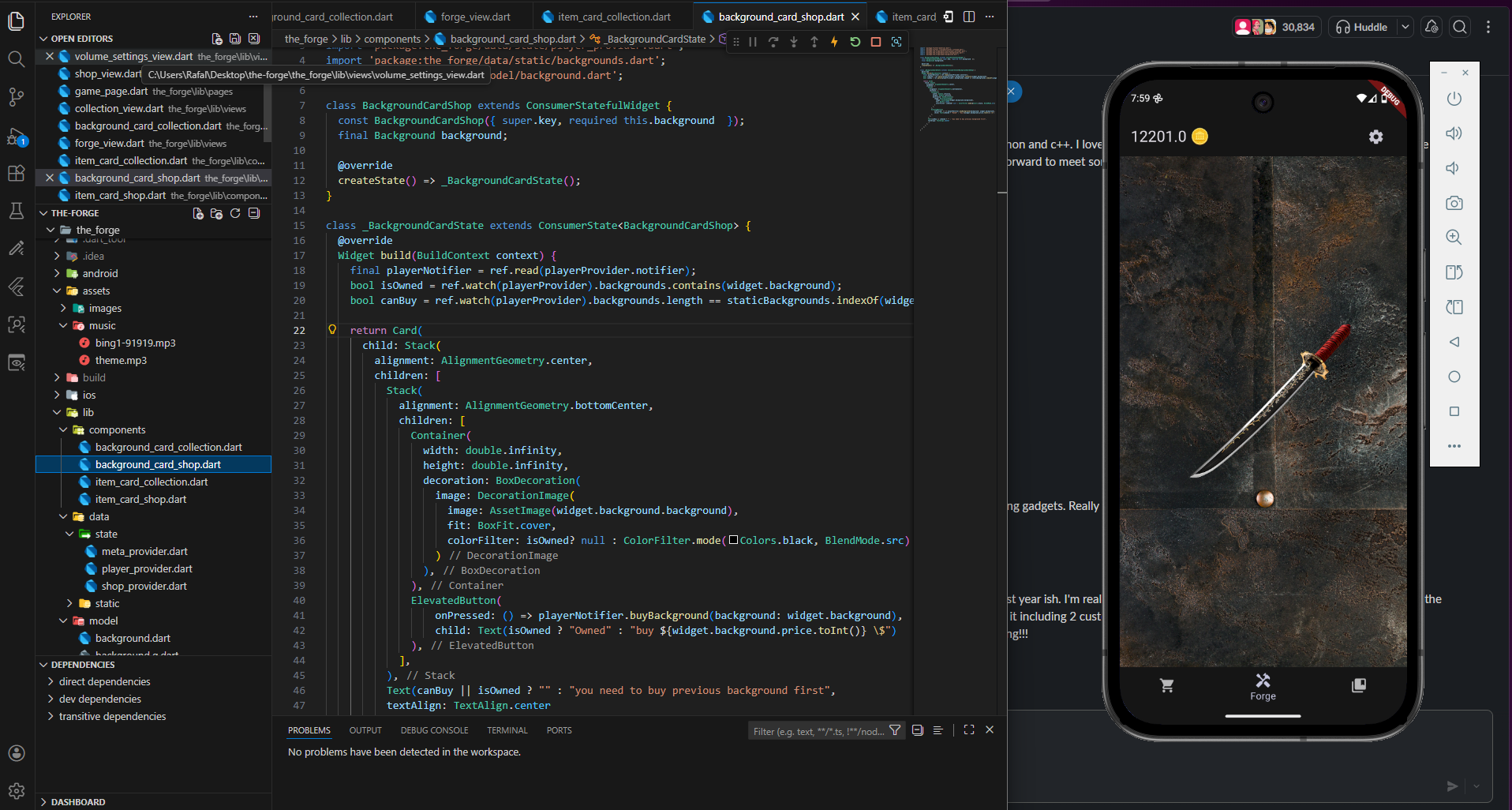1512x810 pixels.
Task: Open the Search view in activity bar
Action: (16, 58)
